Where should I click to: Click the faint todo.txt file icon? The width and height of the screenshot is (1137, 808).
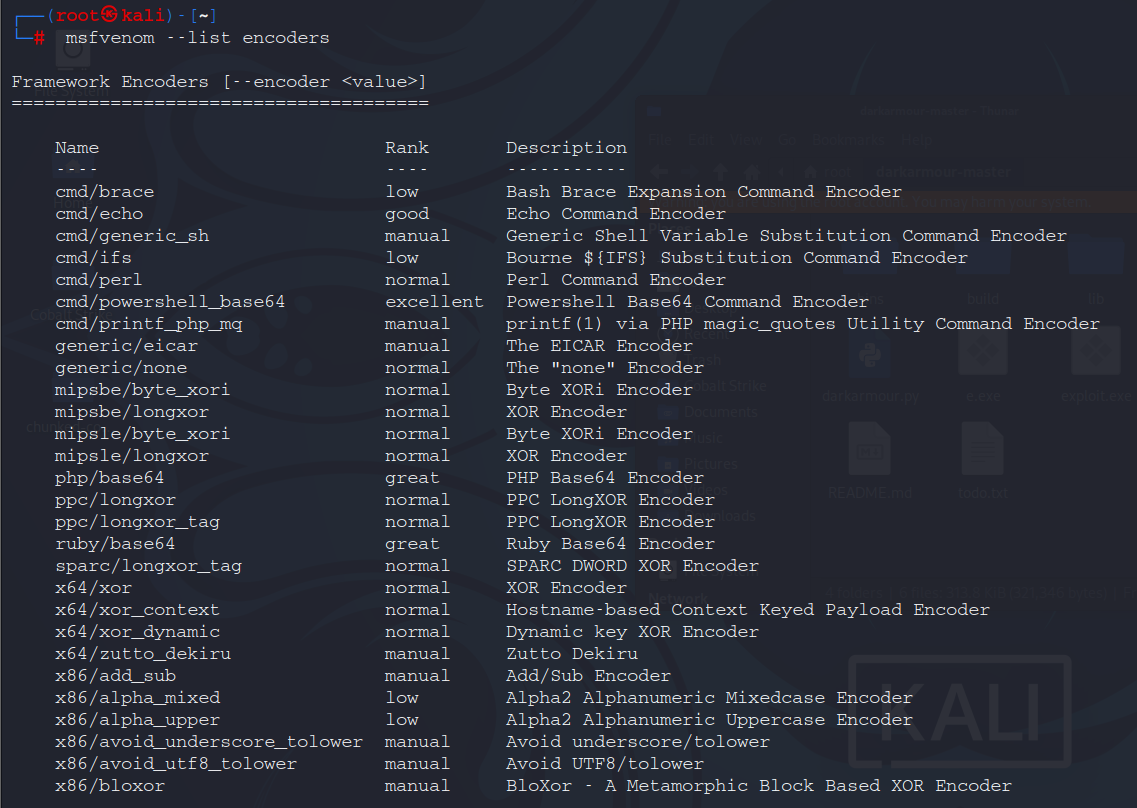coord(981,450)
